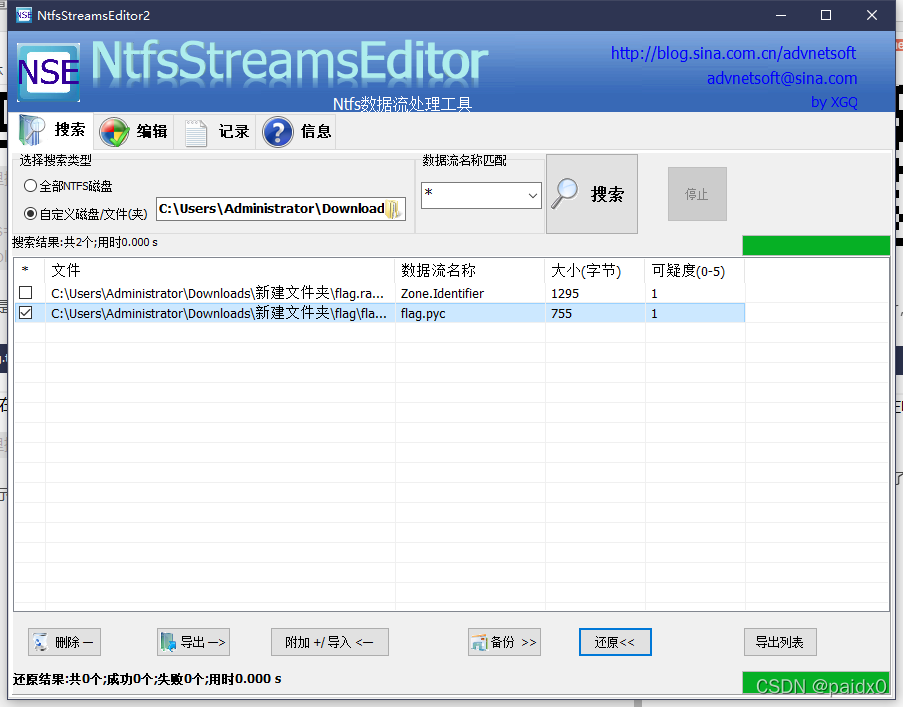This screenshot has height=707, width=903.
Task: Expand the 数据流名称匹配 dropdown
Action: point(533,196)
